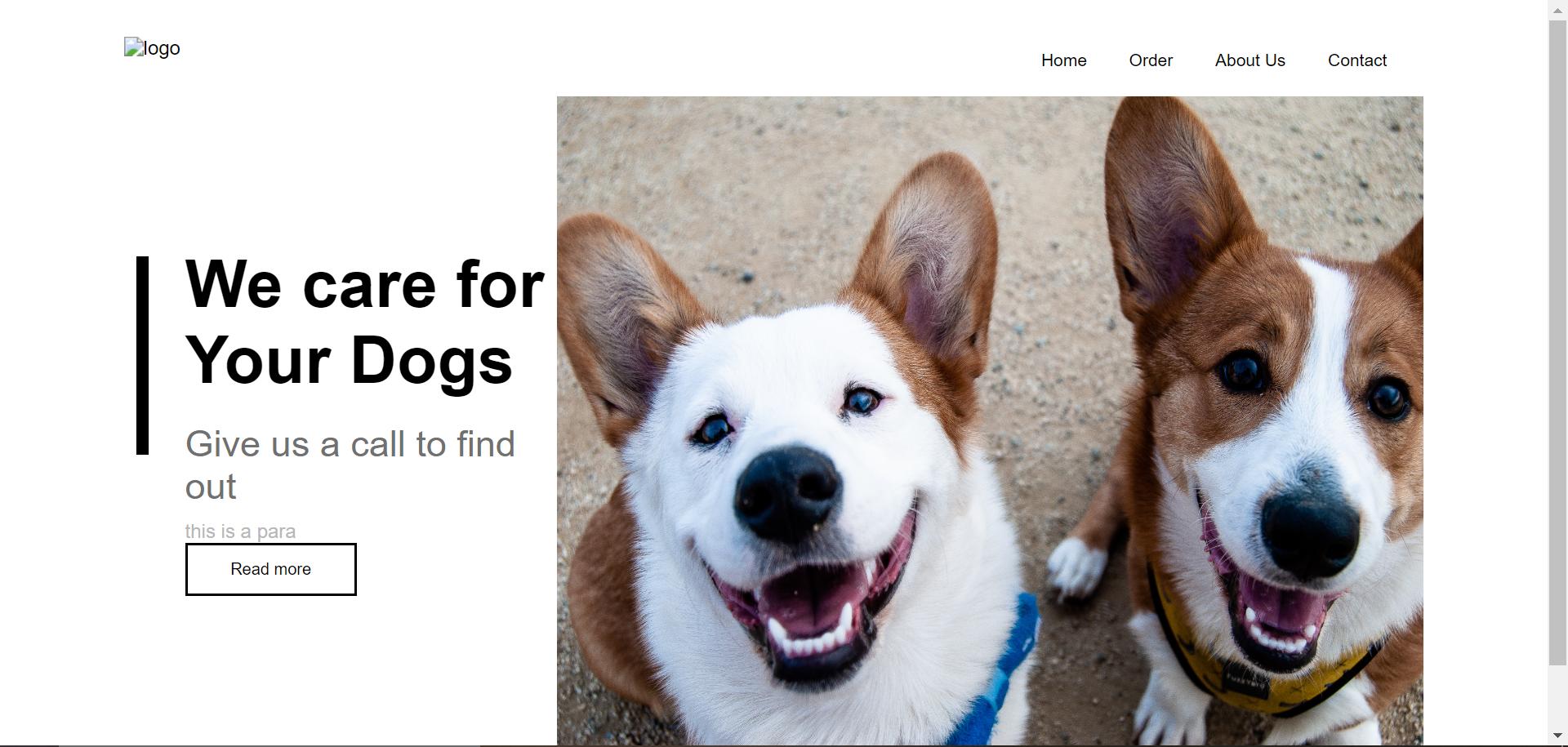Click the scrollbar down arrow
Viewport: 1568px width, 747px height.
point(1558,736)
